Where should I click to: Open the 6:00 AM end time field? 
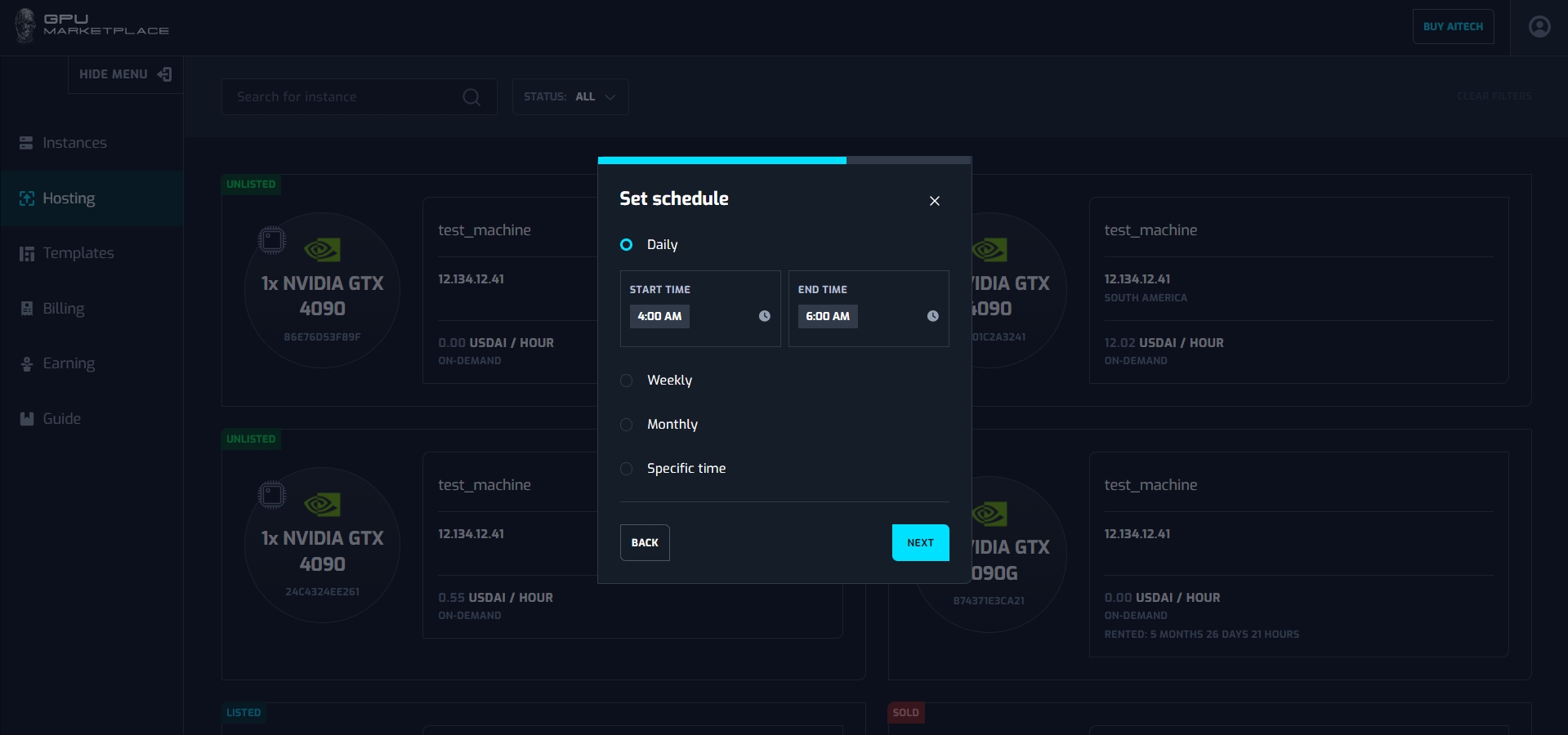tap(828, 316)
